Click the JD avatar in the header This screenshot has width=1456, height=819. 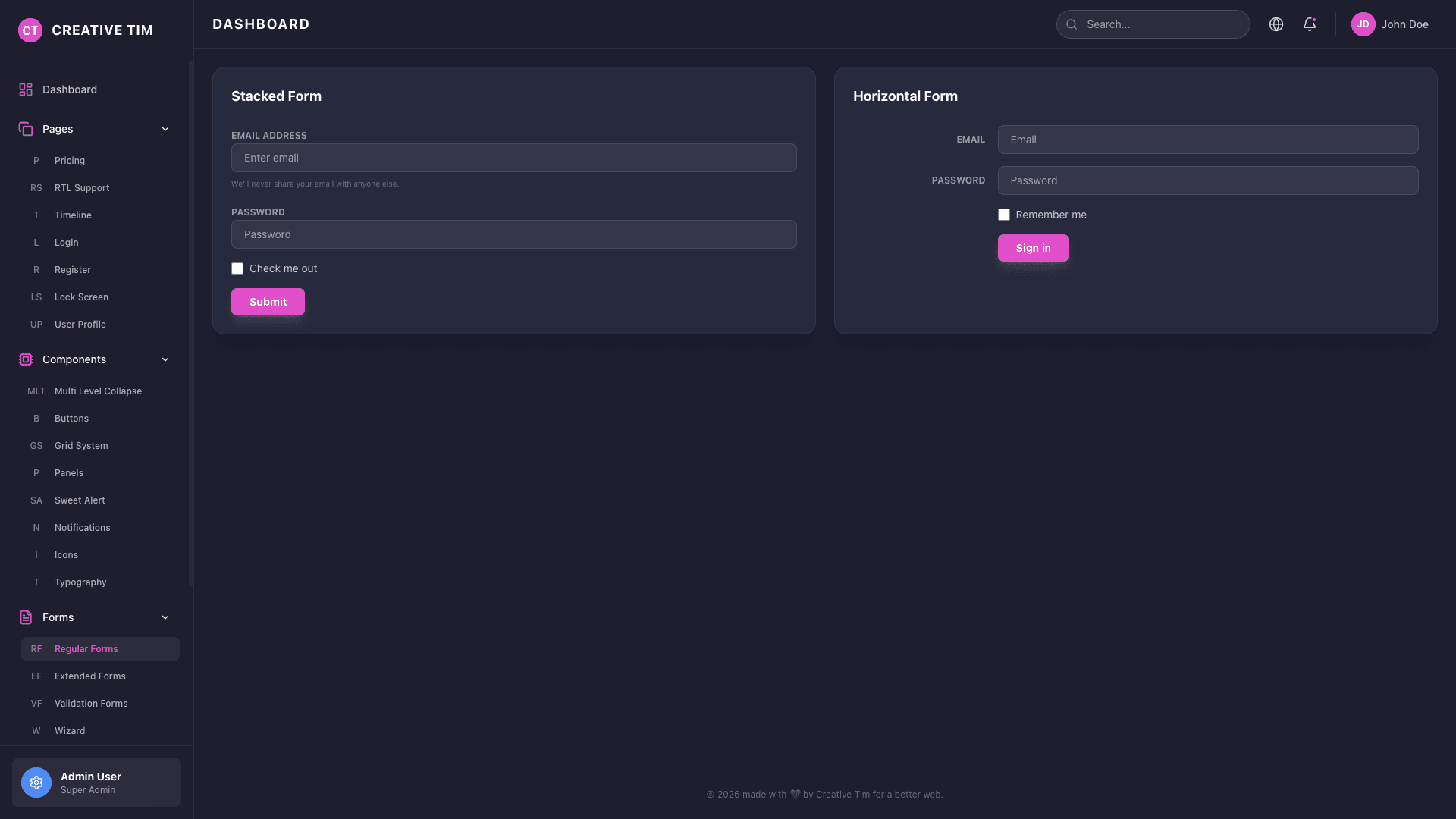[1363, 24]
